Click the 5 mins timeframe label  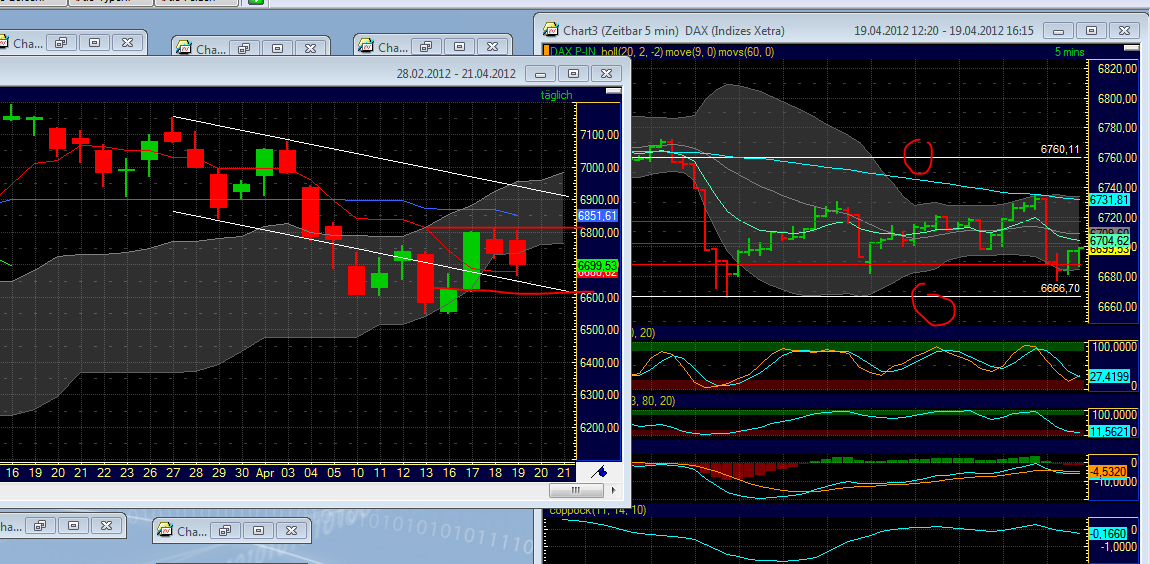click(x=1069, y=52)
